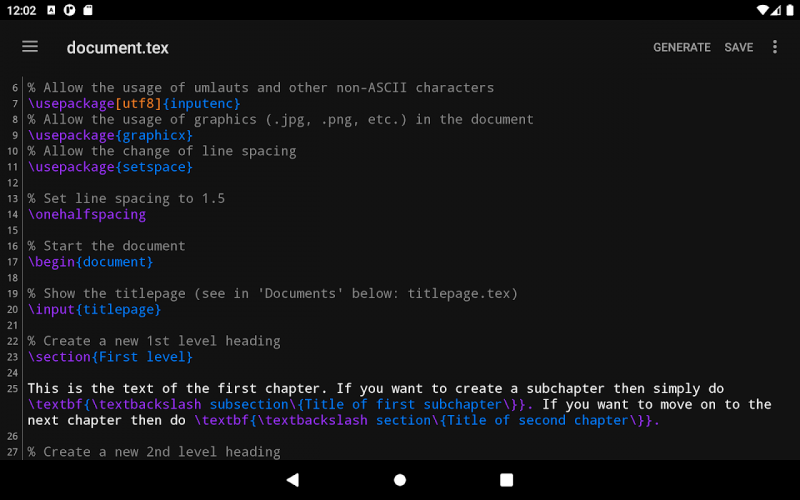Click comment 'Allow the change of line spacing'
The height and width of the screenshot is (500, 800).
click(162, 151)
